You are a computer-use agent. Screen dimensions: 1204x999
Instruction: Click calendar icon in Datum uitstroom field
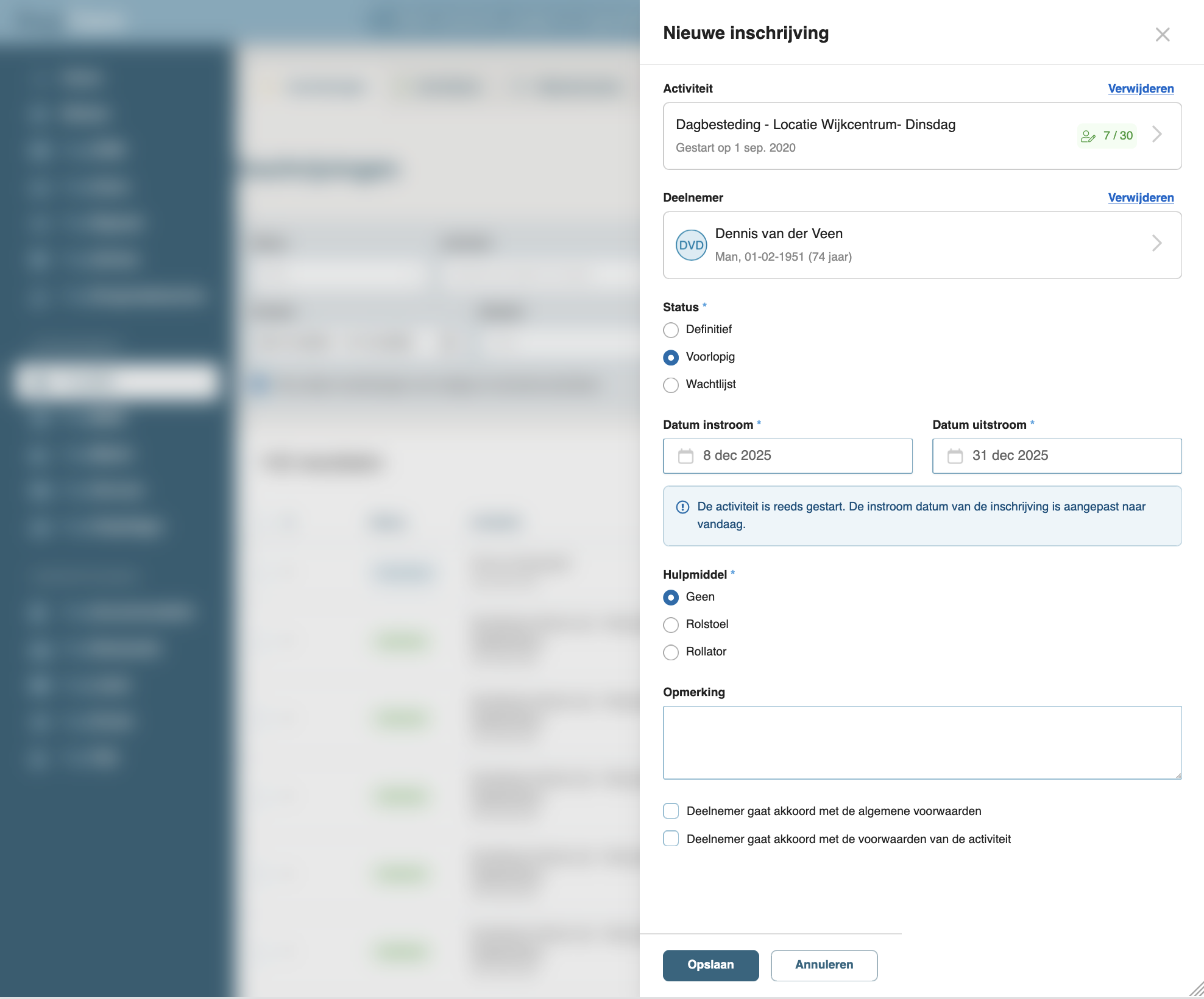click(x=955, y=456)
